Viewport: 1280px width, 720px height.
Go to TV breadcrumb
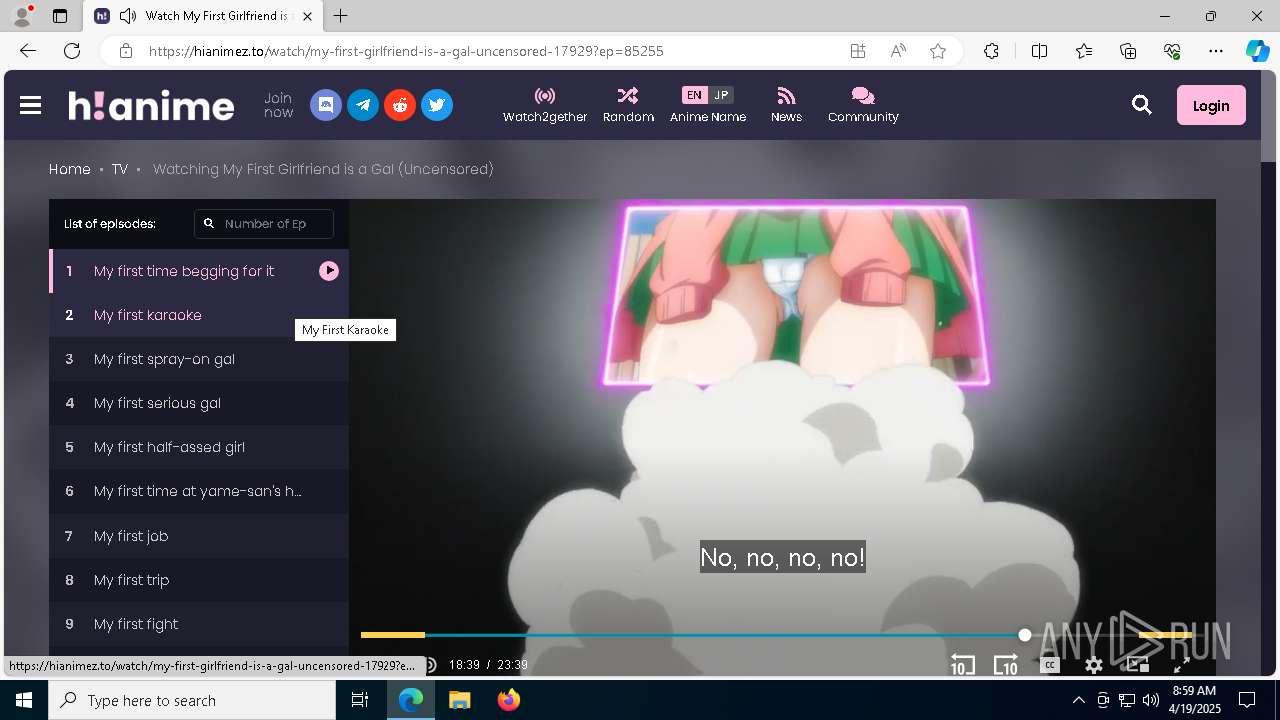point(120,169)
